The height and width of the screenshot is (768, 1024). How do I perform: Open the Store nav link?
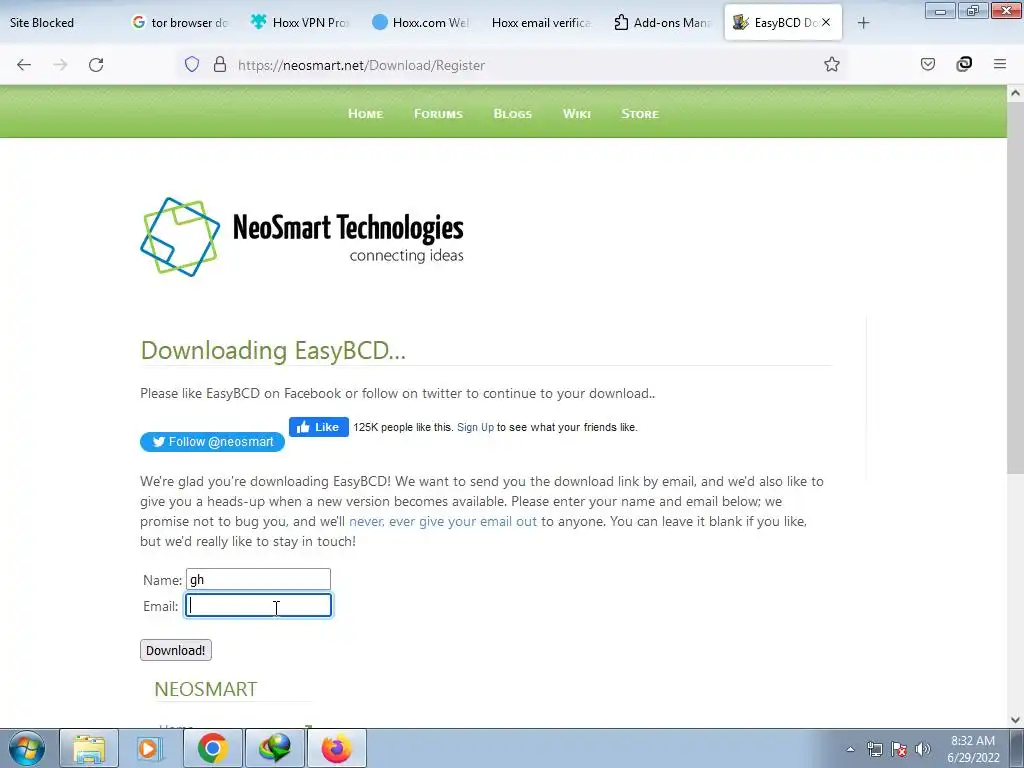pos(640,114)
